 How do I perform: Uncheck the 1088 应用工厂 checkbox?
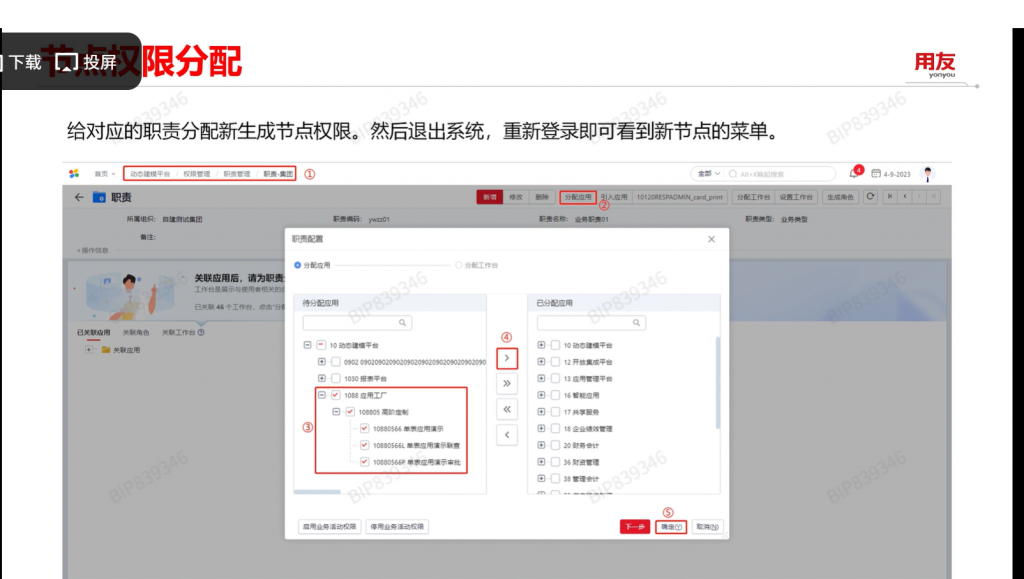pyautogui.click(x=335, y=395)
